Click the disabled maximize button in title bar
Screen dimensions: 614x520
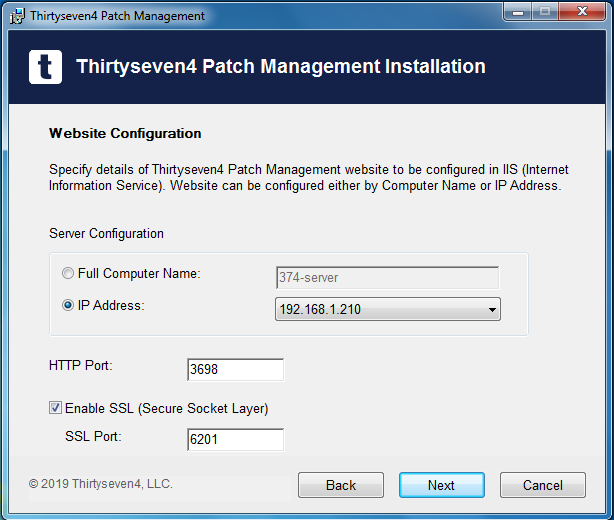point(545,12)
